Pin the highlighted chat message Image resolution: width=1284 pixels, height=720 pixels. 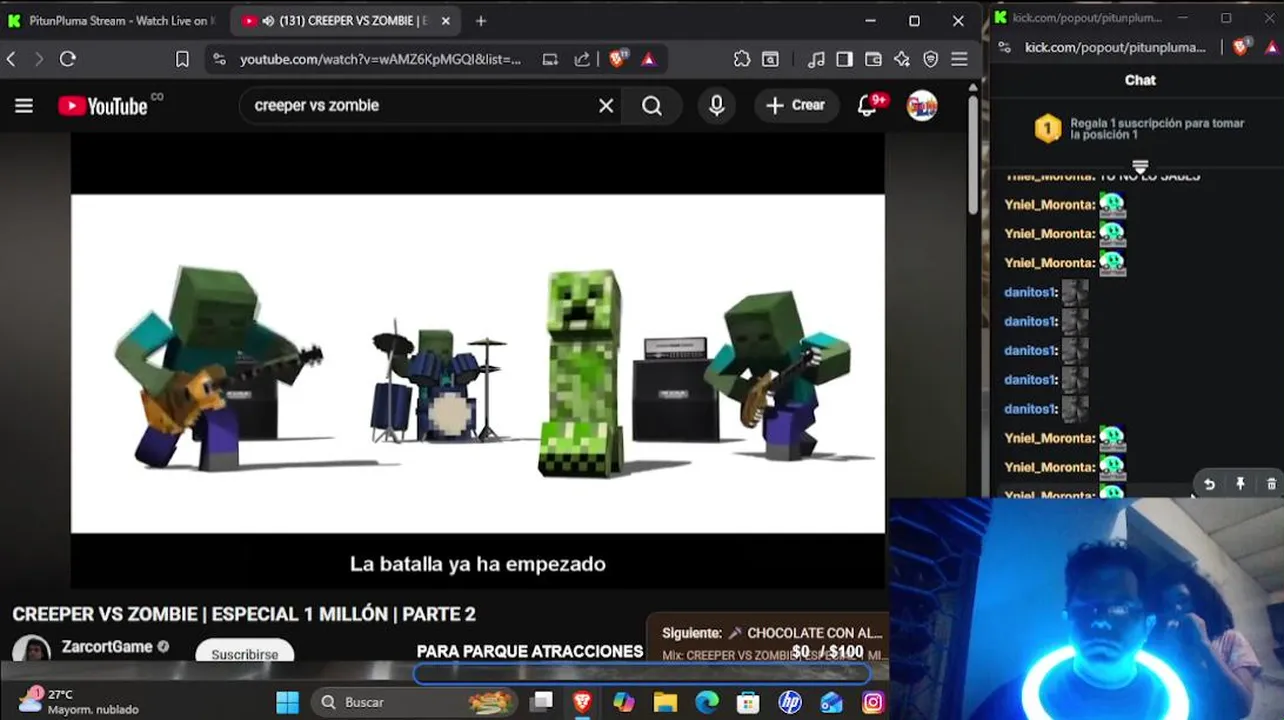click(1240, 484)
